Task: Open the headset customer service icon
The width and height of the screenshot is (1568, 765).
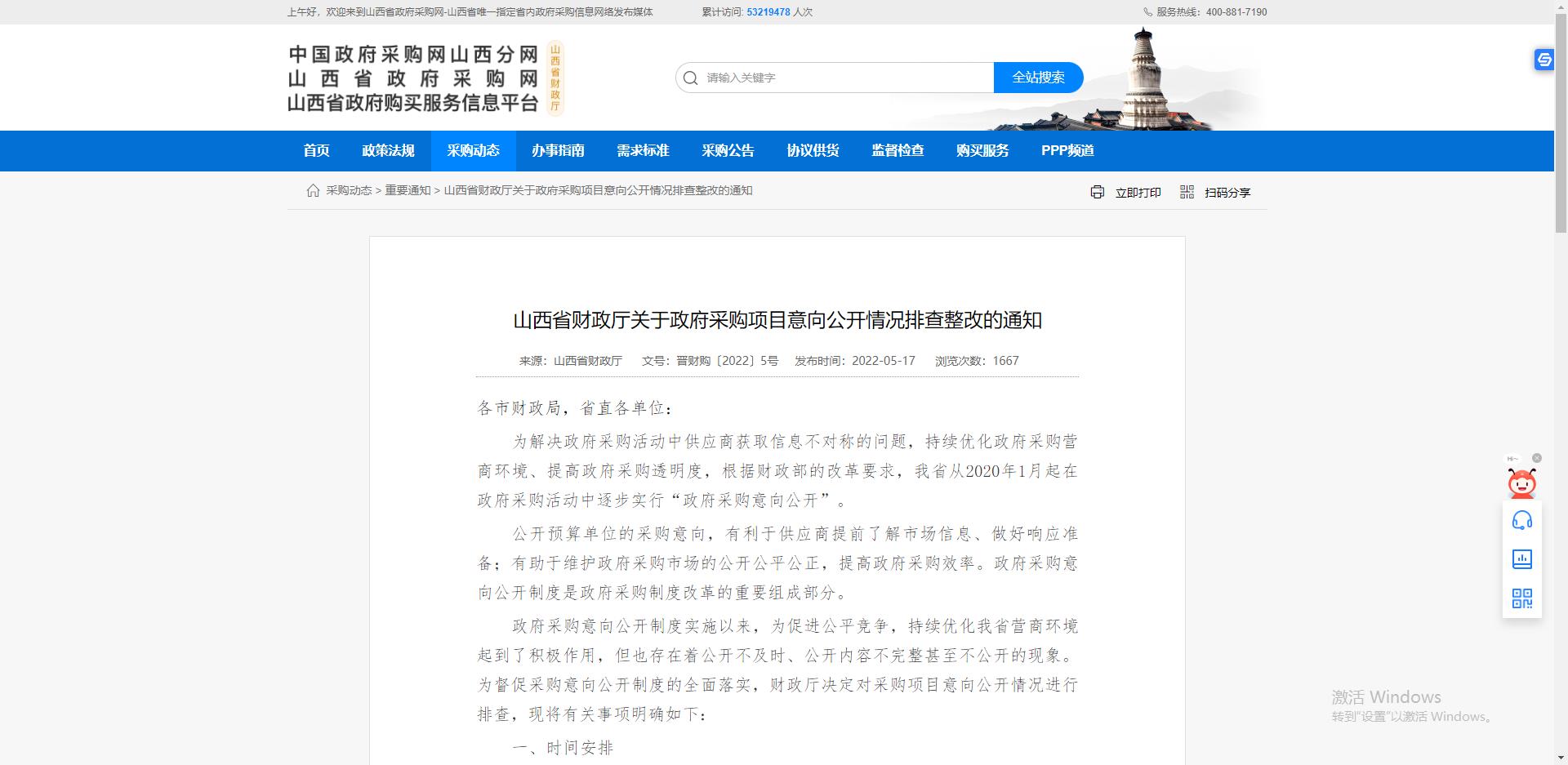Action: pyautogui.click(x=1521, y=521)
